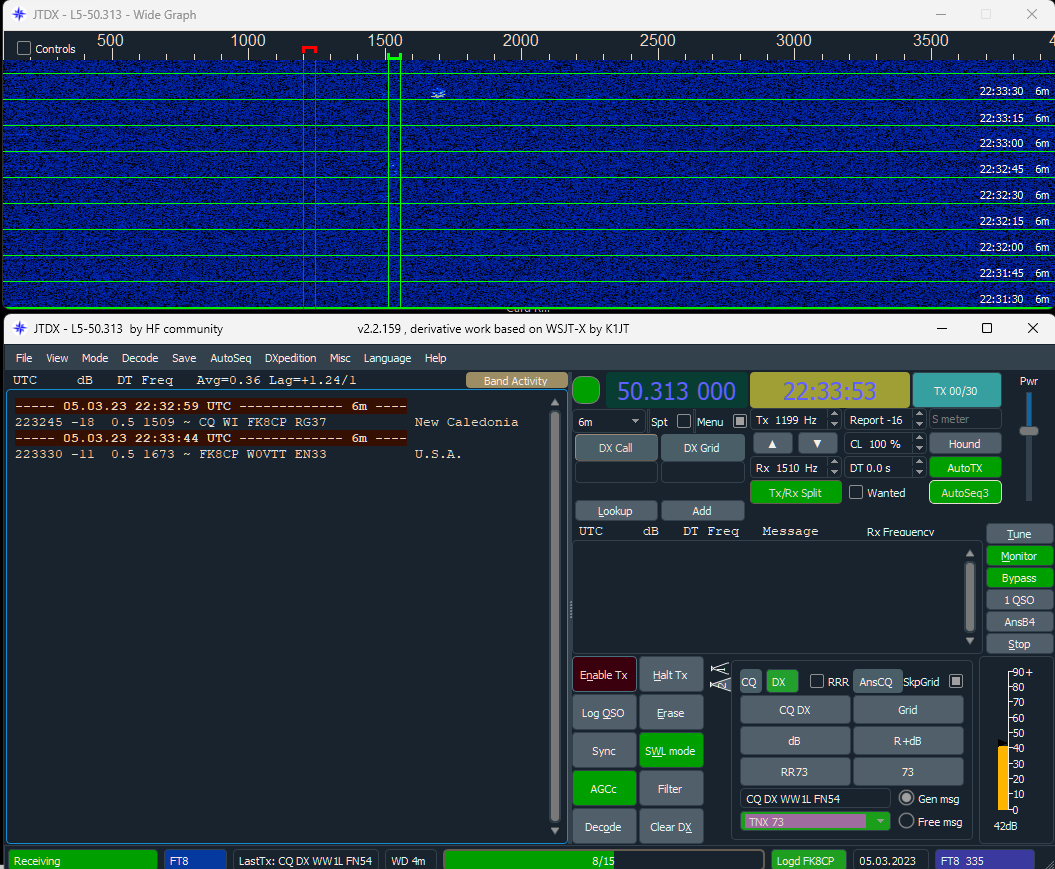
Task: Click the JTDX logo icon in Wide Graph window
Action: click(x=20, y=14)
